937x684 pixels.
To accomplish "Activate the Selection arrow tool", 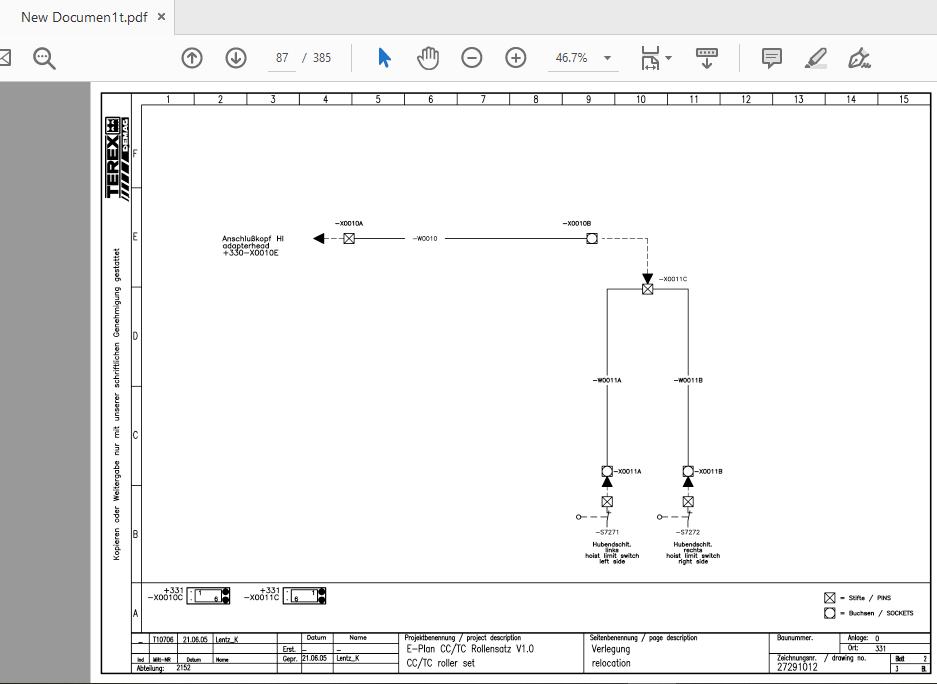I will pos(383,57).
